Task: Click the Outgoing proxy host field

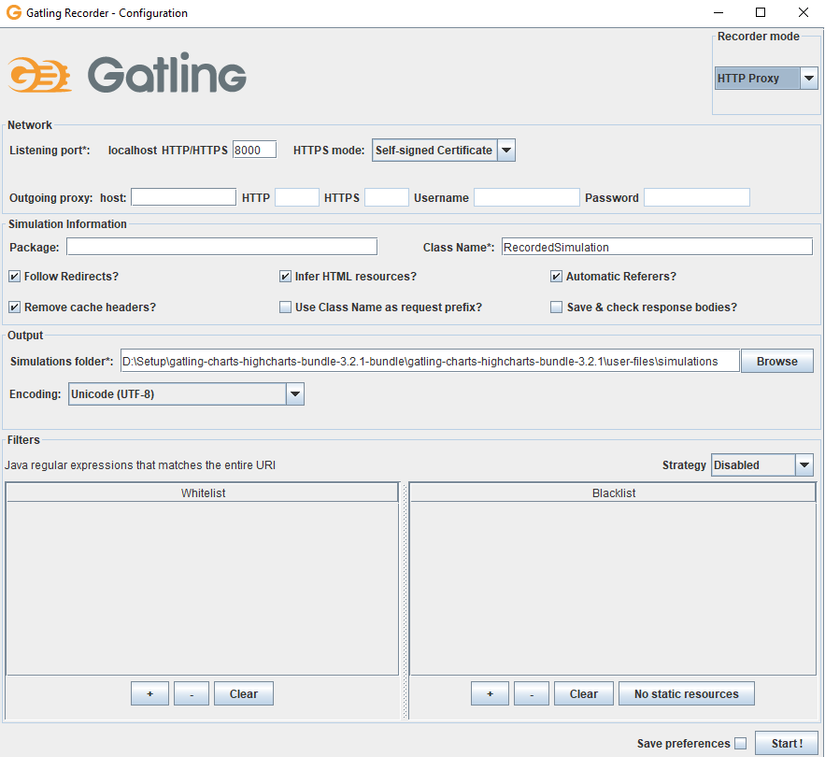Action: (x=183, y=197)
